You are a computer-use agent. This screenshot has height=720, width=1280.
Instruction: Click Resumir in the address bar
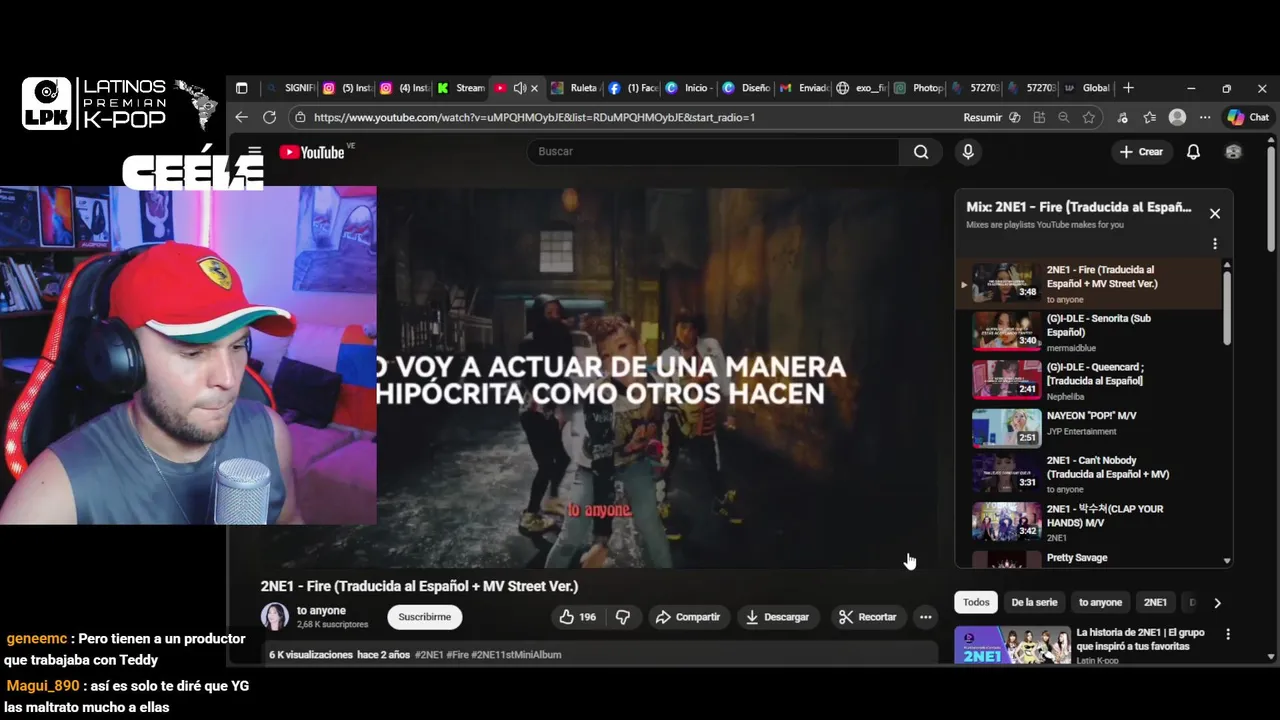pos(982,117)
